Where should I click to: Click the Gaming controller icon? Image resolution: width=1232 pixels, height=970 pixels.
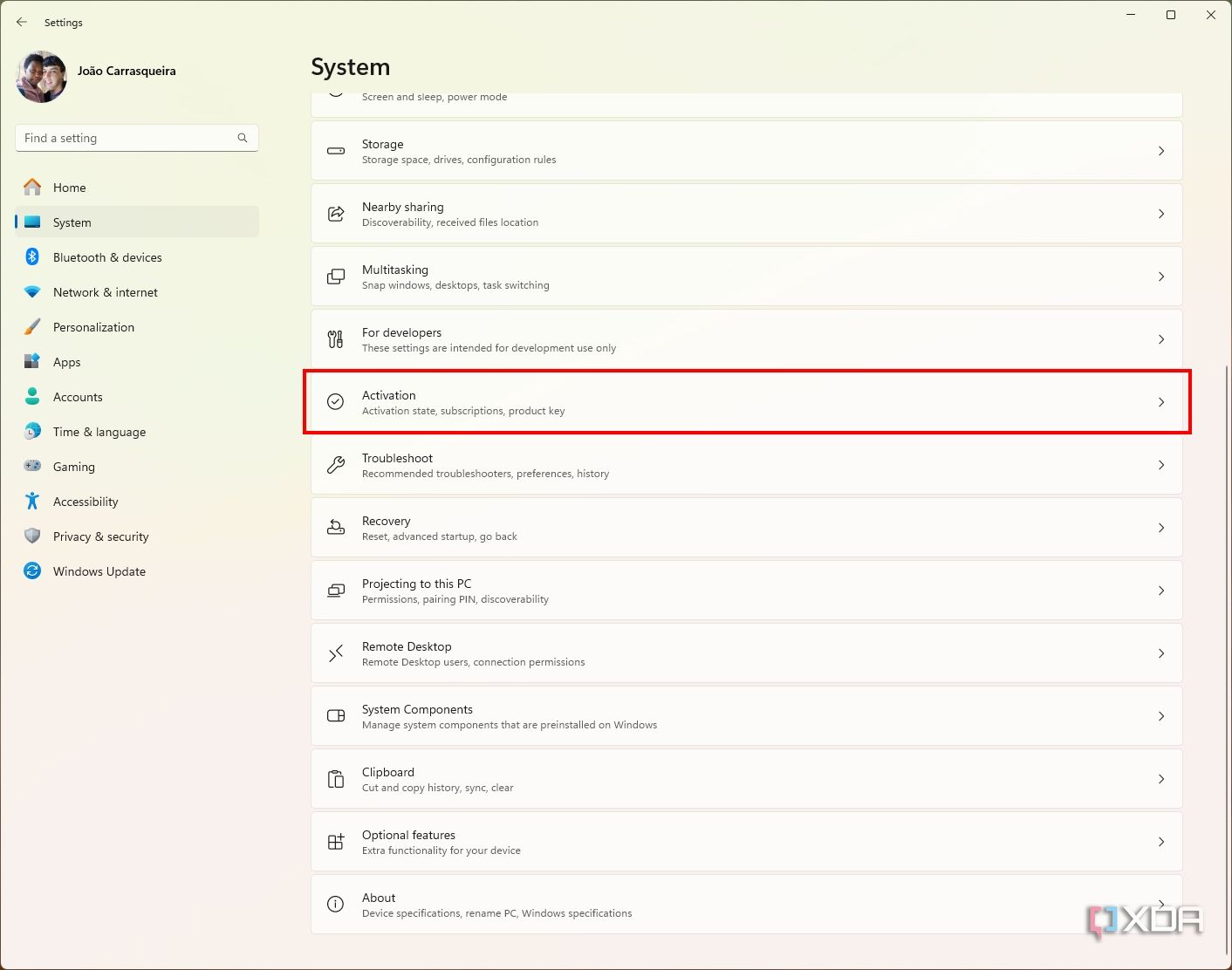click(x=32, y=466)
